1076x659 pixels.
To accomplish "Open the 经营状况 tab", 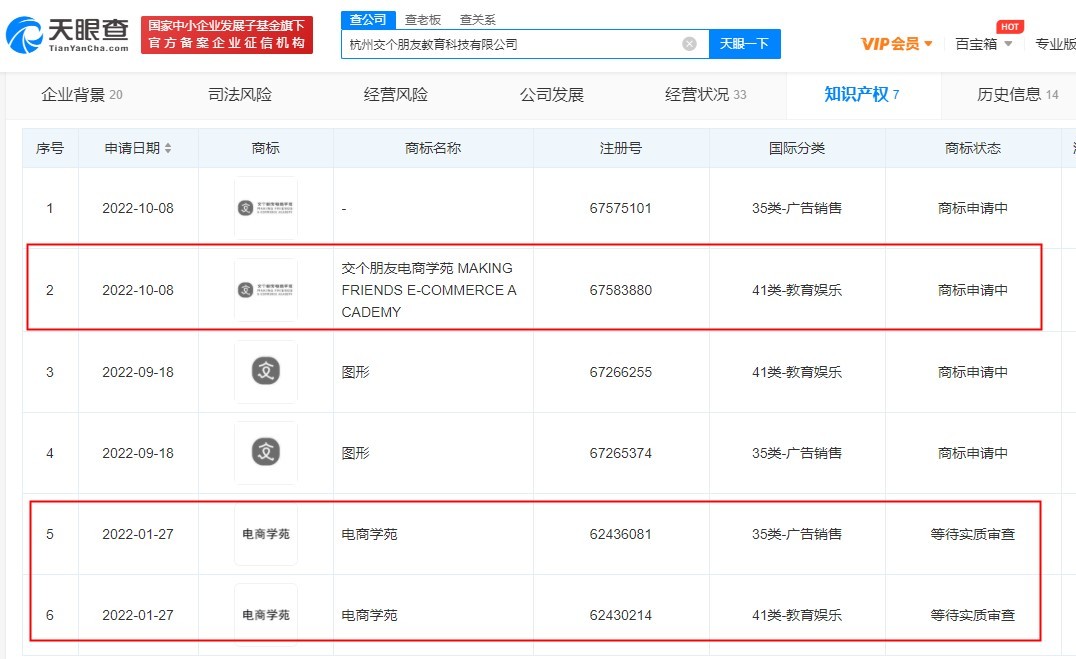I will pos(705,95).
